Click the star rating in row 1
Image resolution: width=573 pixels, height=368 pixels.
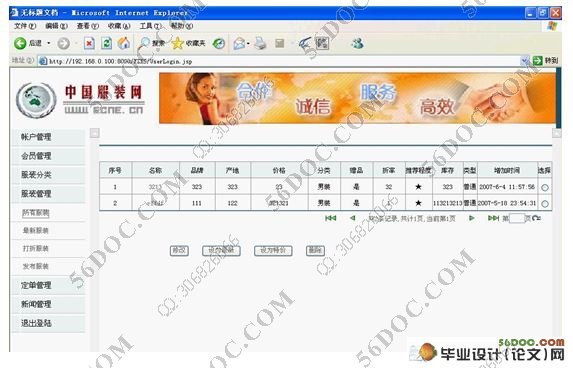(x=418, y=187)
